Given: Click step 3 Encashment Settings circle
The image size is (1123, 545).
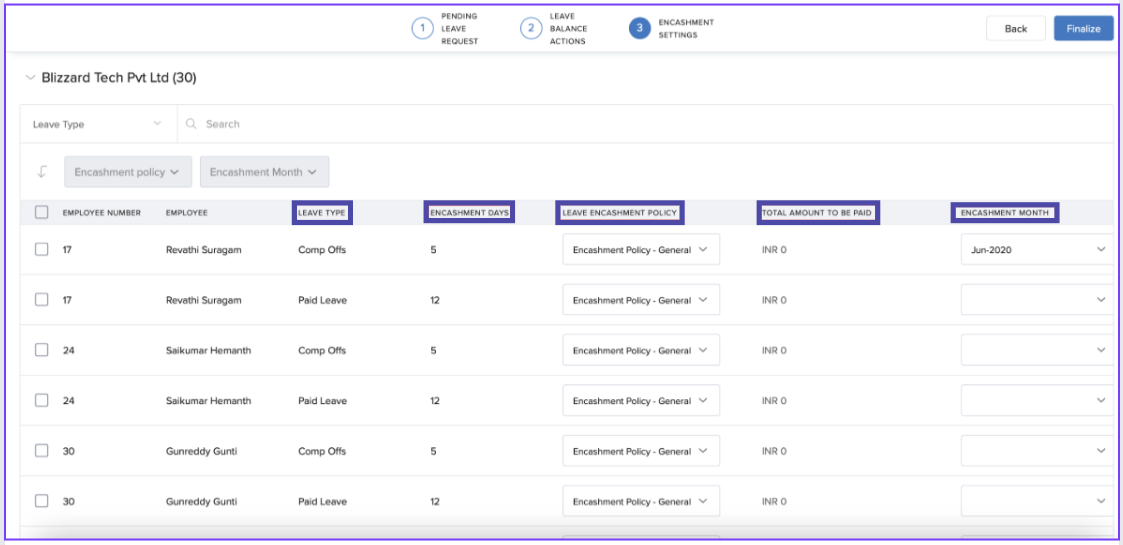Looking at the screenshot, I should (640, 29).
